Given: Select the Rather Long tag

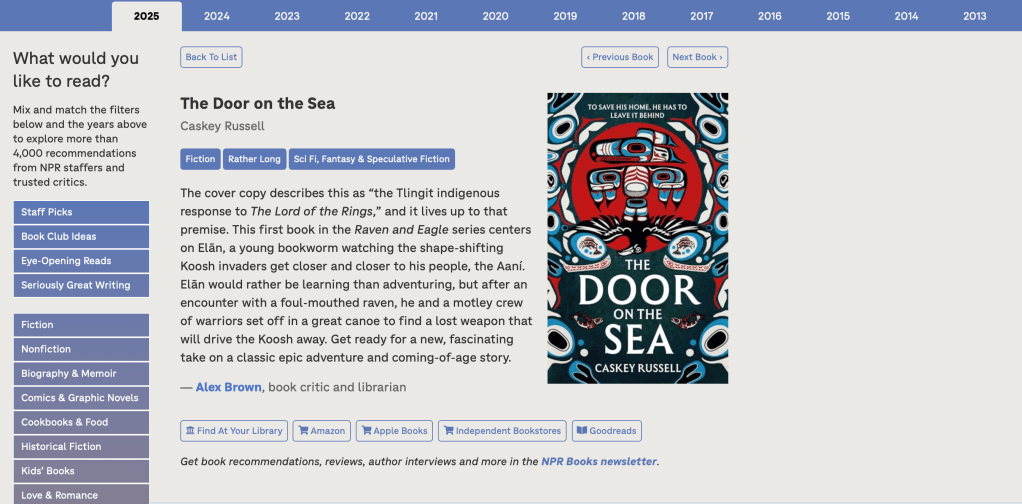Looking at the screenshot, I should (x=254, y=159).
